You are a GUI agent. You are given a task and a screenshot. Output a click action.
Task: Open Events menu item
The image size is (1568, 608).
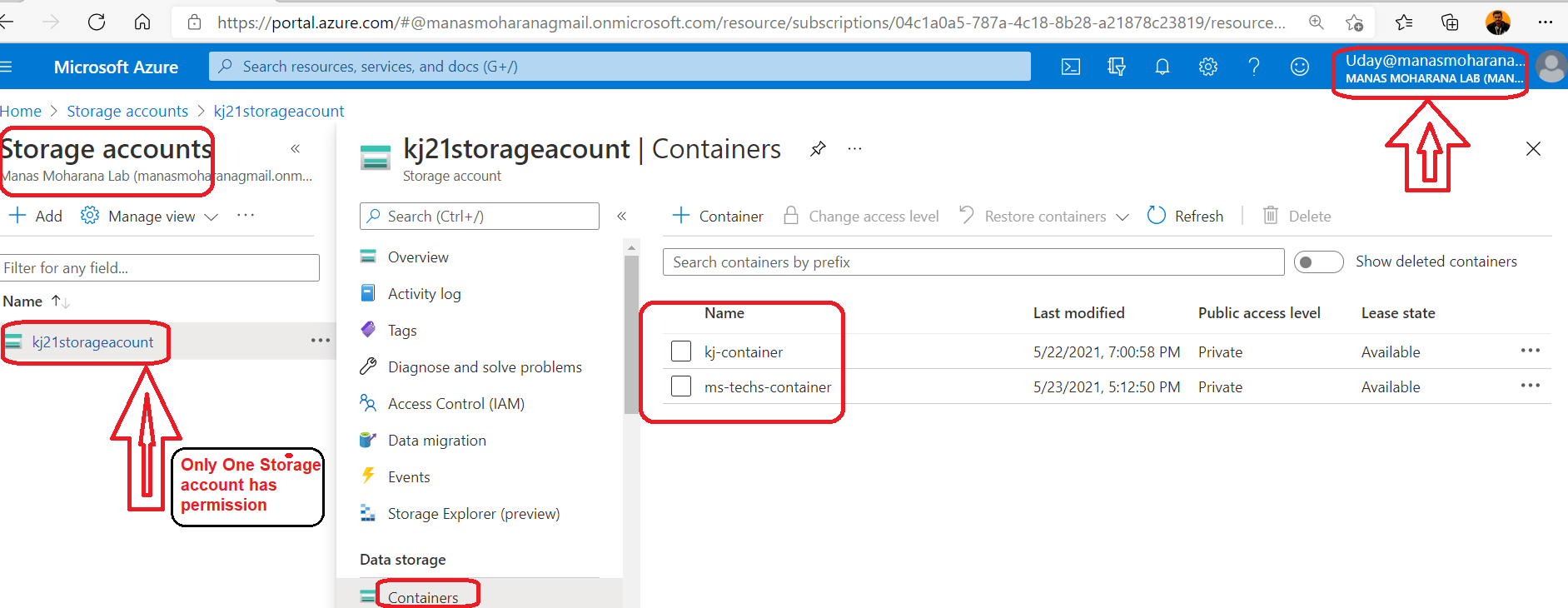(x=409, y=477)
